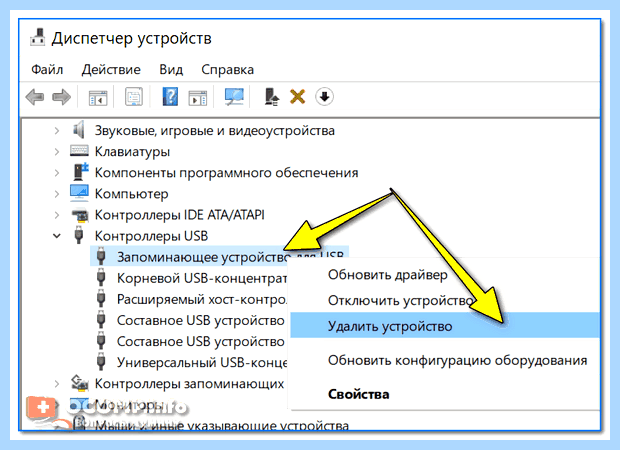Click the keyboard icon beside Клавиатуры
This screenshot has height=450, width=620.
point(79,151)
